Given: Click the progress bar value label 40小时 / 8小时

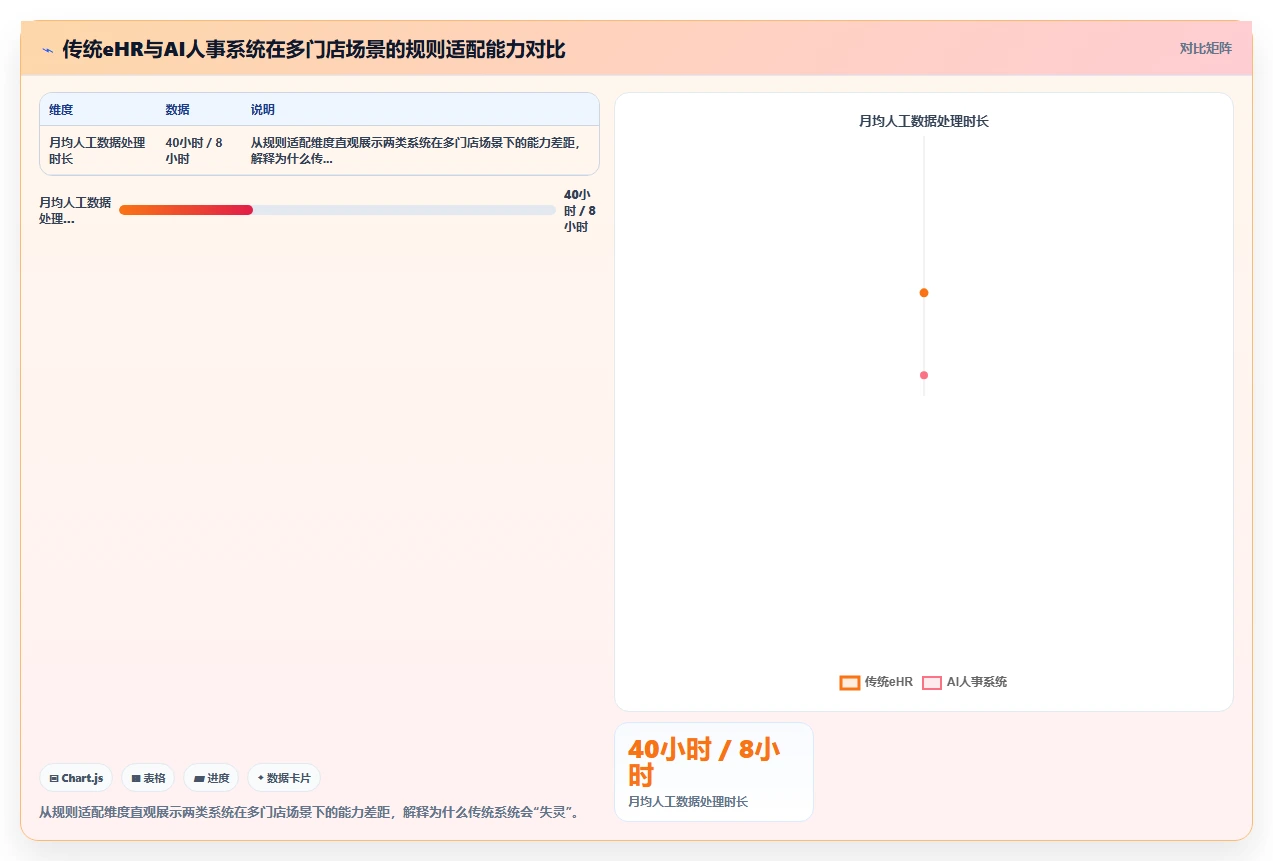Looking at the screenshot, I should pos(579,211).
